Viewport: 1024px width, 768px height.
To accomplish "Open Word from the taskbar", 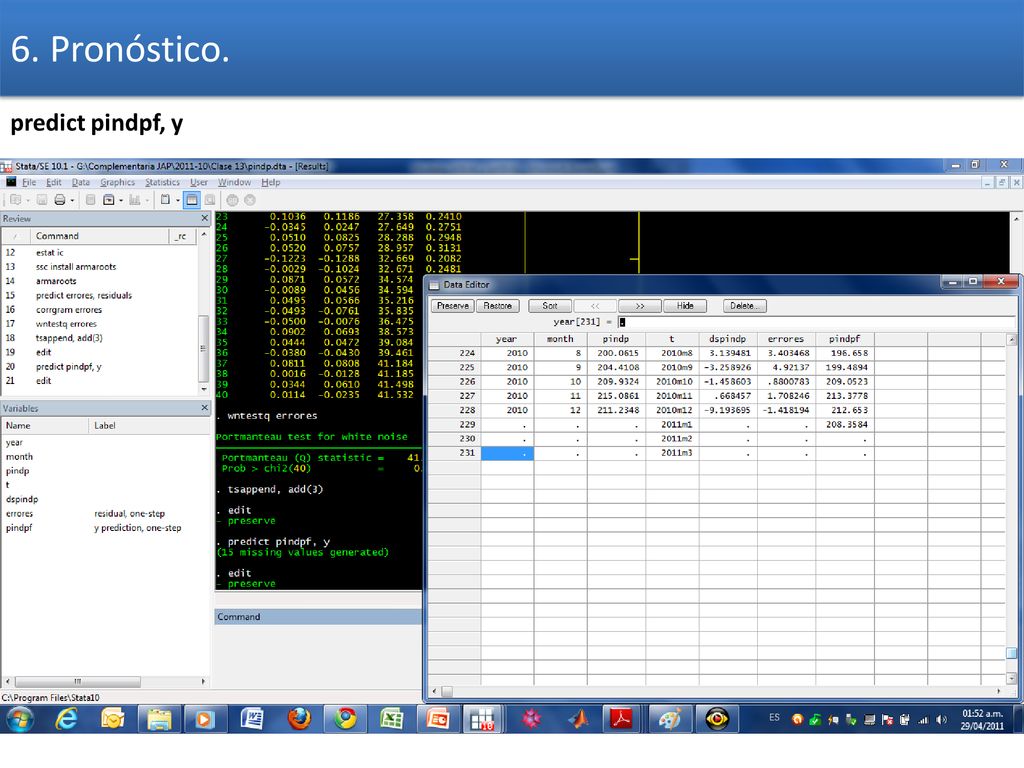I will 251,720.
